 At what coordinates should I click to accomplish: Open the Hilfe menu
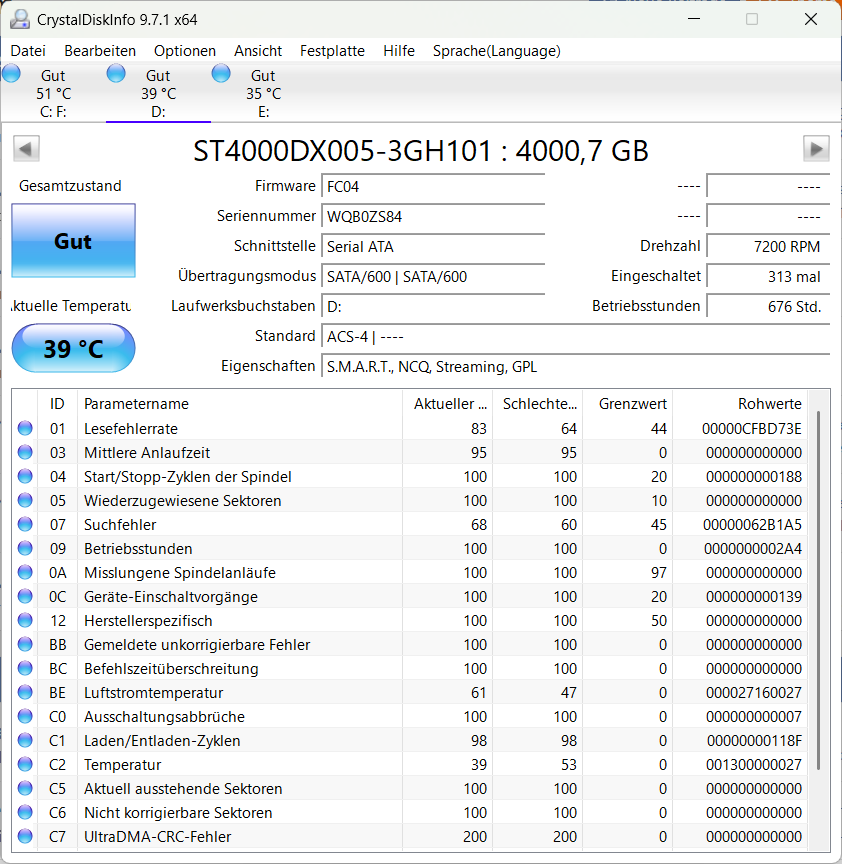point(399,51)
